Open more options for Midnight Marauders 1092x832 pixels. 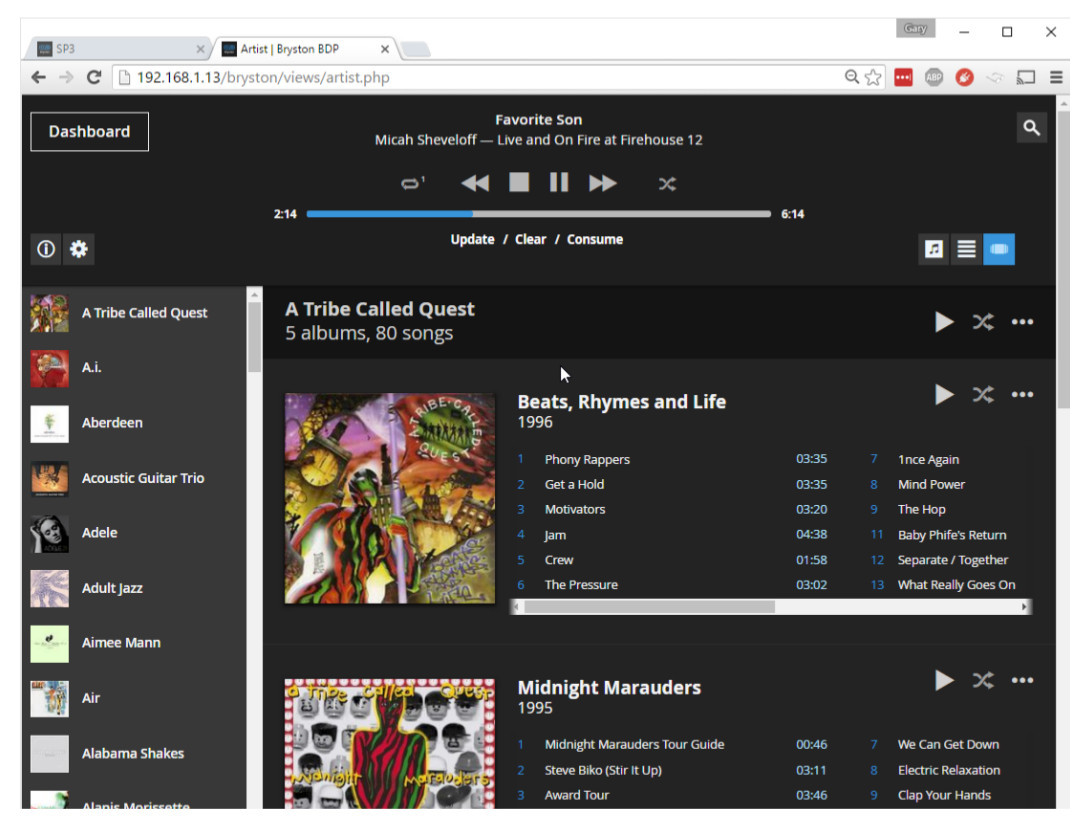[1022, 680]
